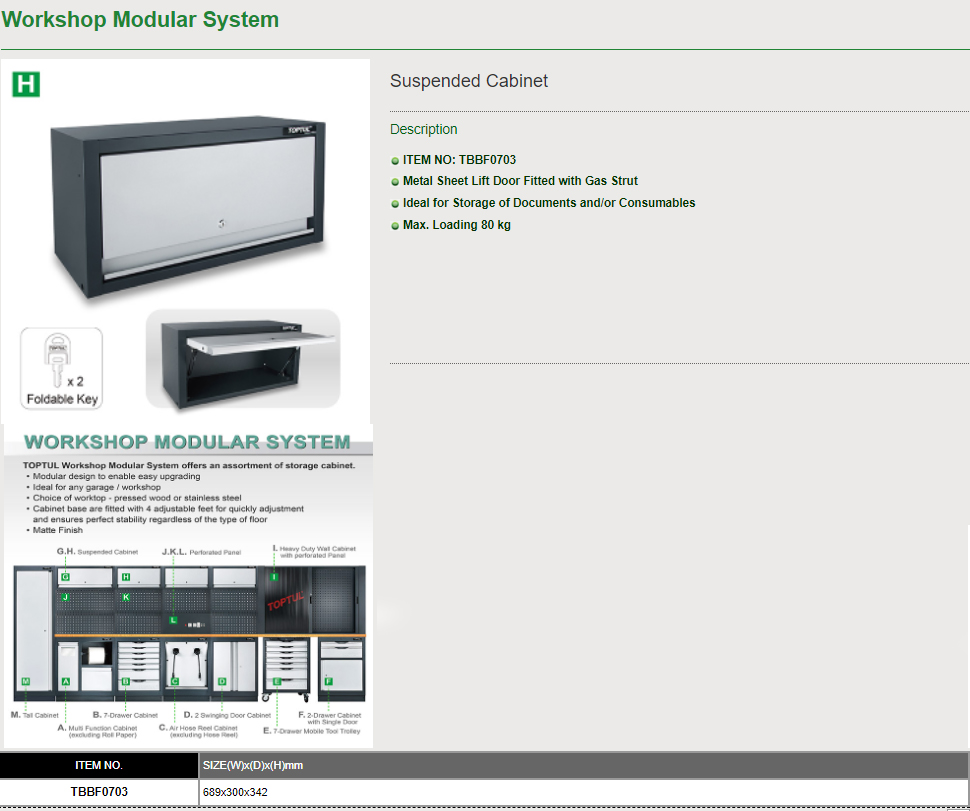Click the SIZE(W)x(D)x(H)mm column header
The width and height of the screenshot is (970, 811).
pos(253,765)
